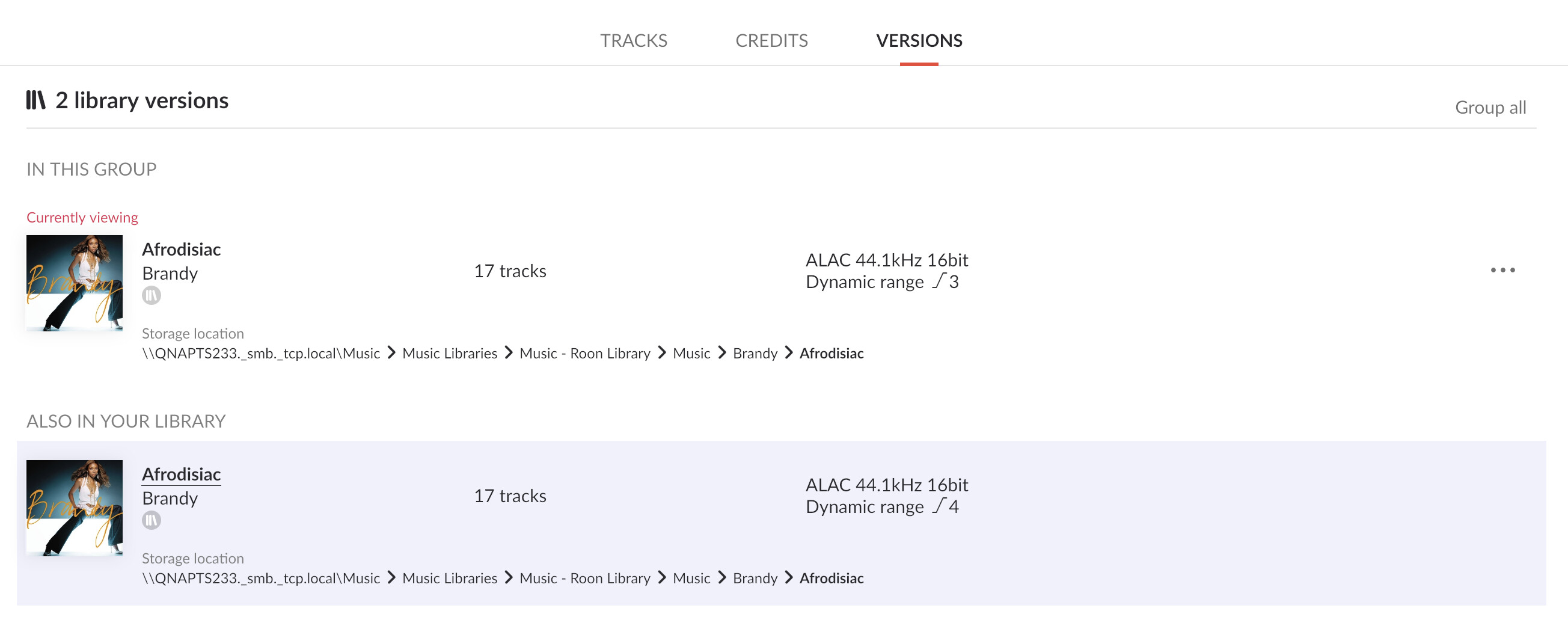Open the Brandy folder in the first storage path

(755, 353)
